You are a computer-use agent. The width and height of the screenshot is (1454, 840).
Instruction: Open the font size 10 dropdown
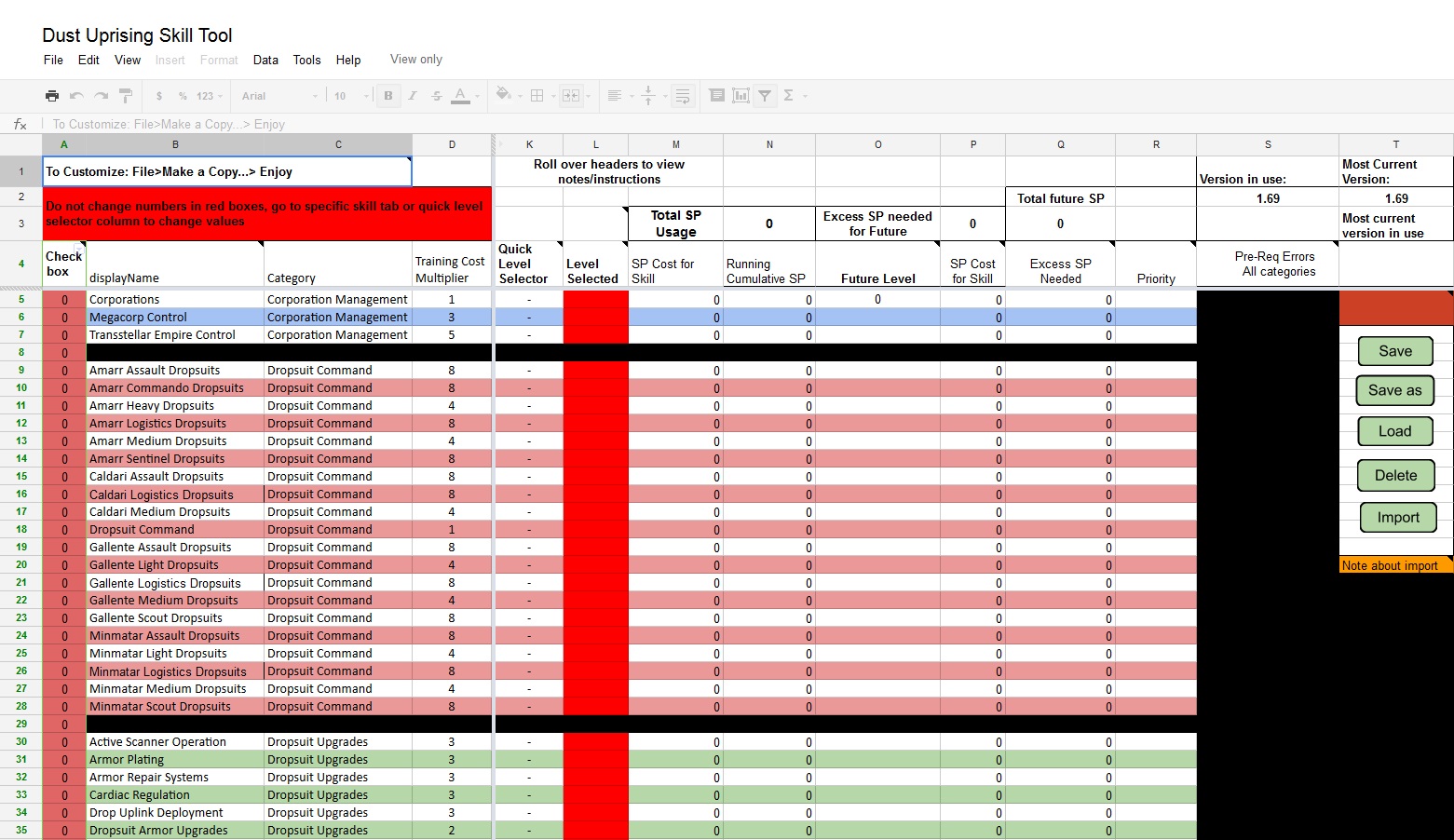pyautogui.click(x=351, y=96)
